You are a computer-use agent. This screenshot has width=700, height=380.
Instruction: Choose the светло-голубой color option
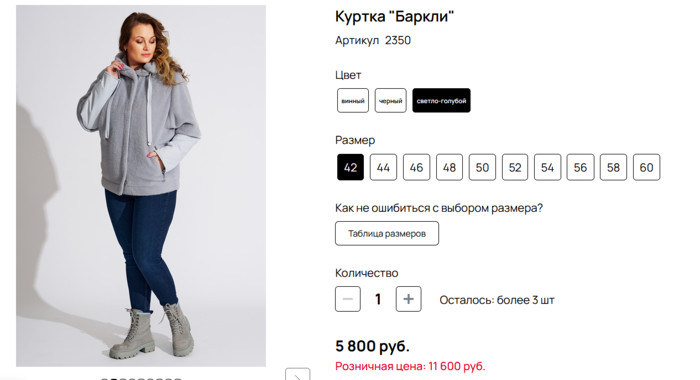[441, 100]
